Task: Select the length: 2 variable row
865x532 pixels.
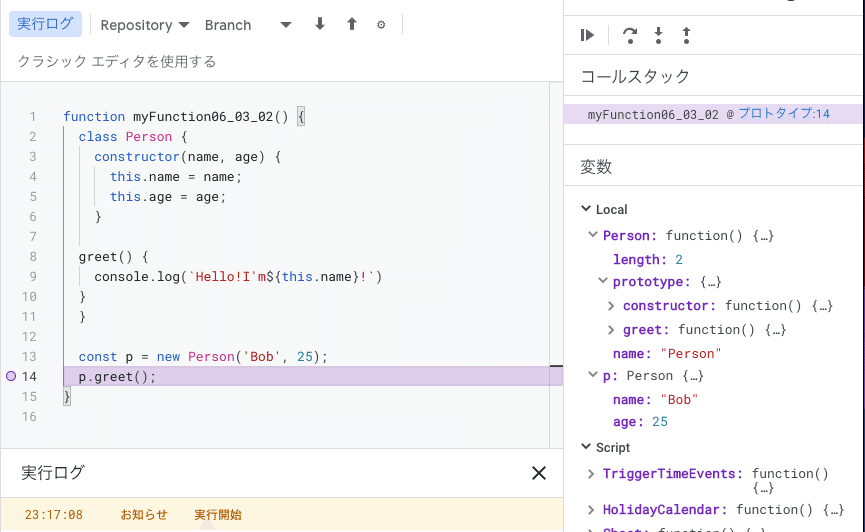Action: click(x=648, y=259)
